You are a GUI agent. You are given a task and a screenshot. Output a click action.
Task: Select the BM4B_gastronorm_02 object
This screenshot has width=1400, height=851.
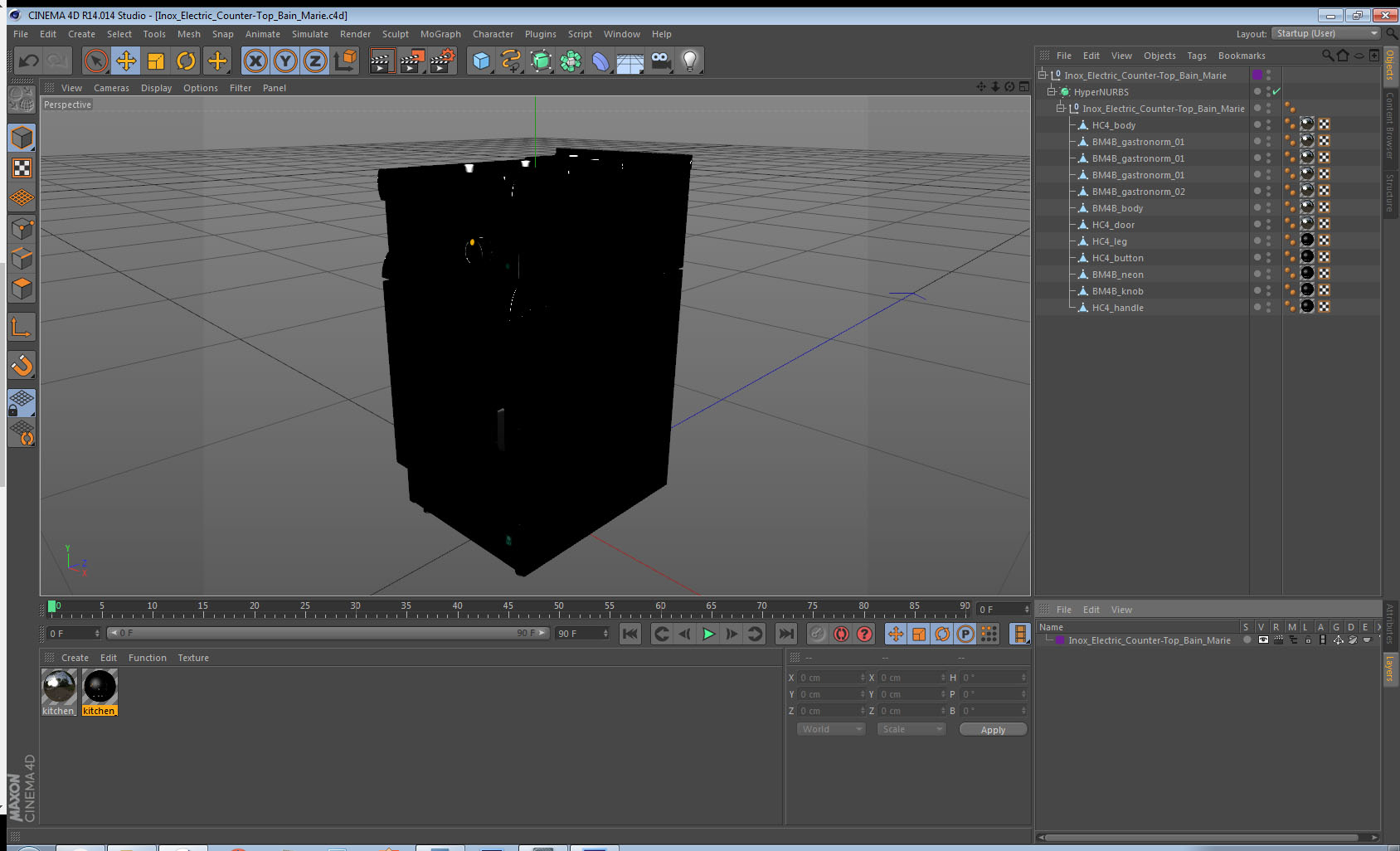click(x=1138, y=192)
